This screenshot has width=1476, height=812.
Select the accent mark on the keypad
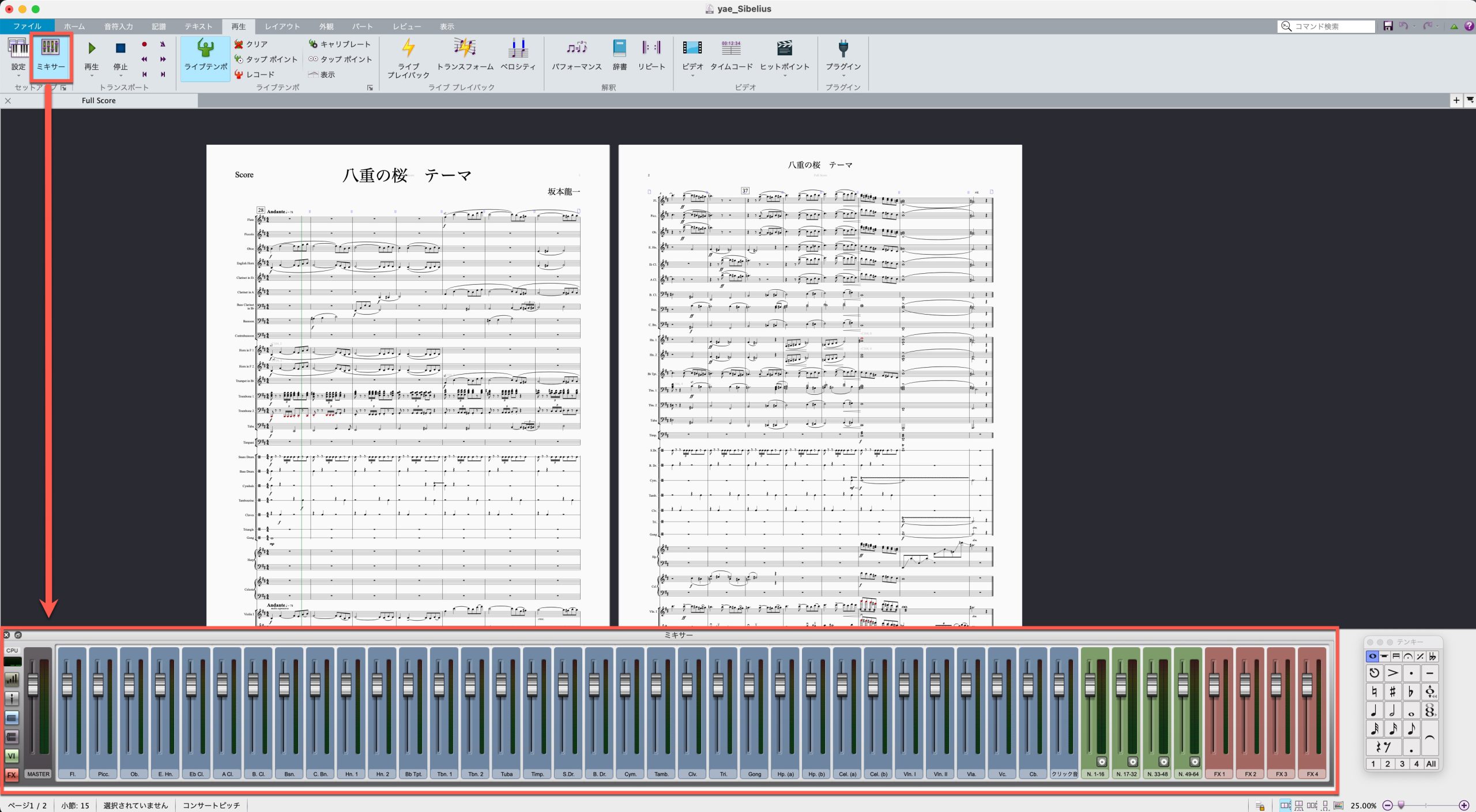tap(1392, 673)
